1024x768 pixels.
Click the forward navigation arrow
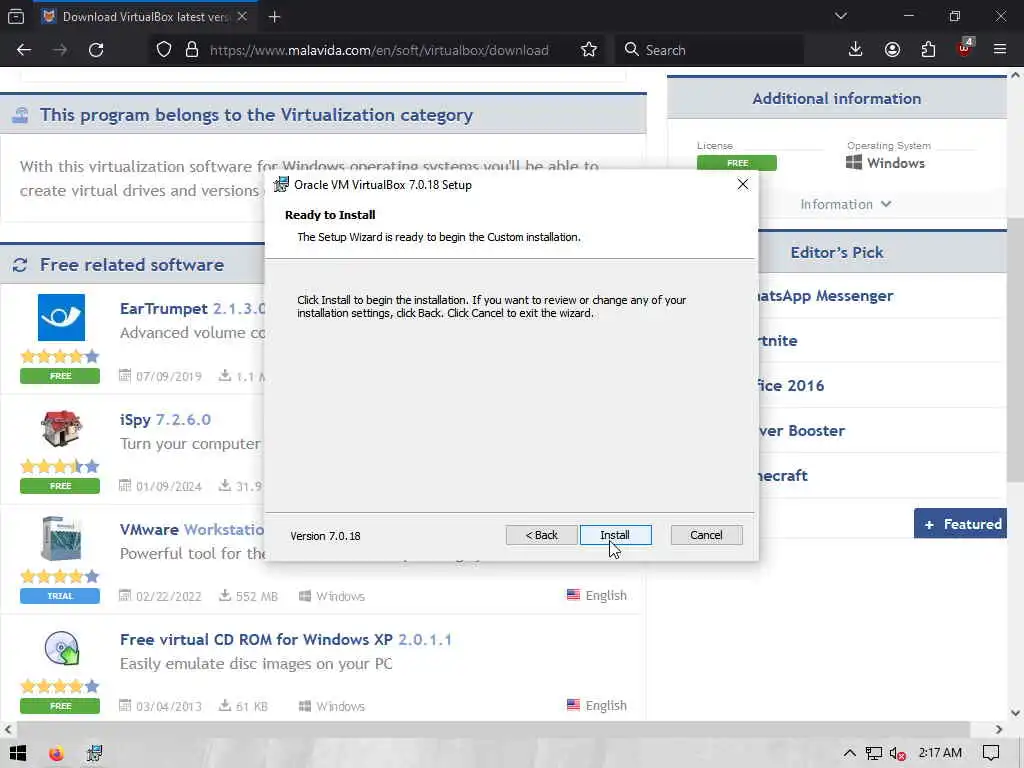[60, 50]
